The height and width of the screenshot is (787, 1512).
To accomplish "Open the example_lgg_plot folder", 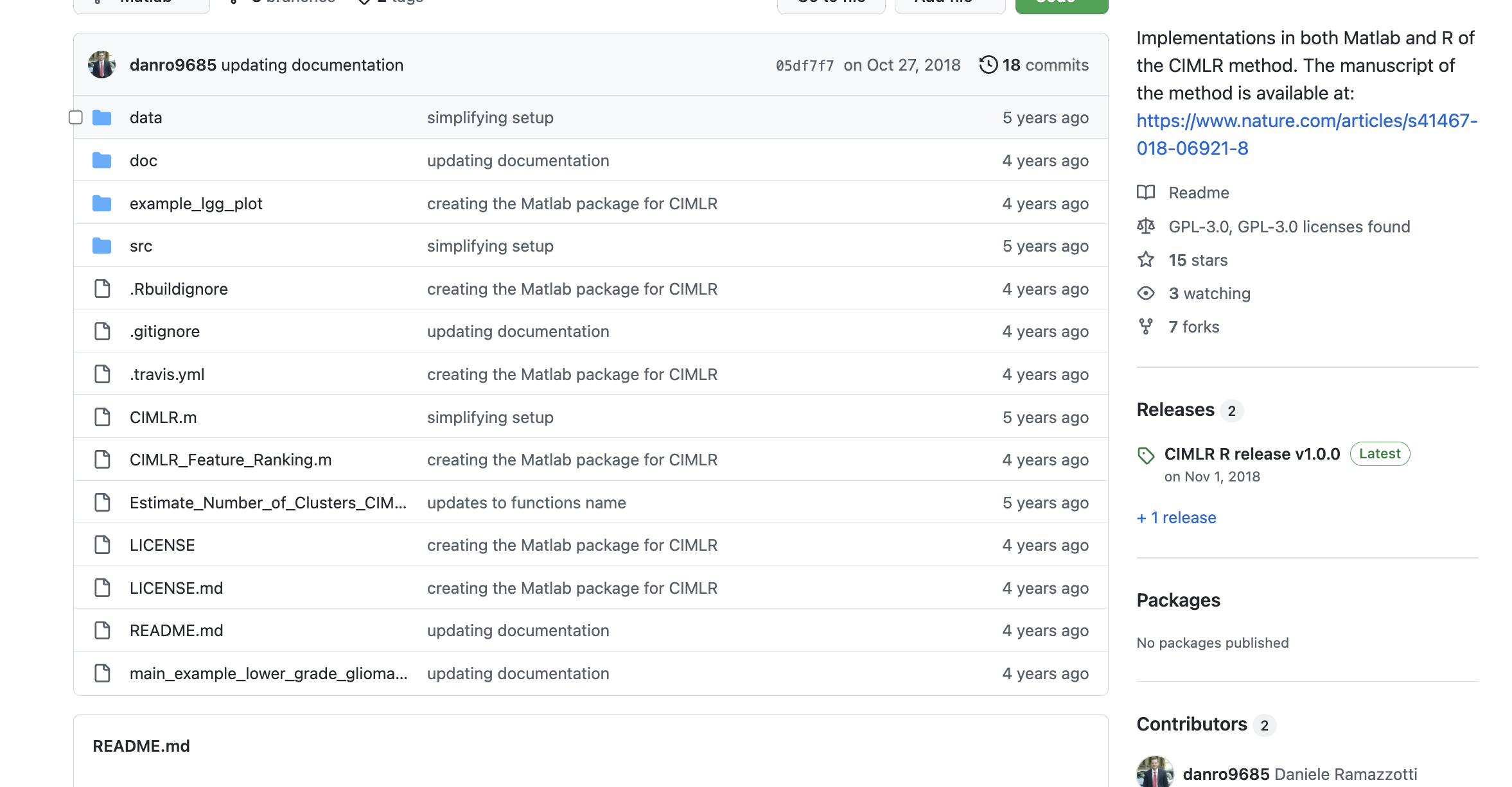I will 196,203.
